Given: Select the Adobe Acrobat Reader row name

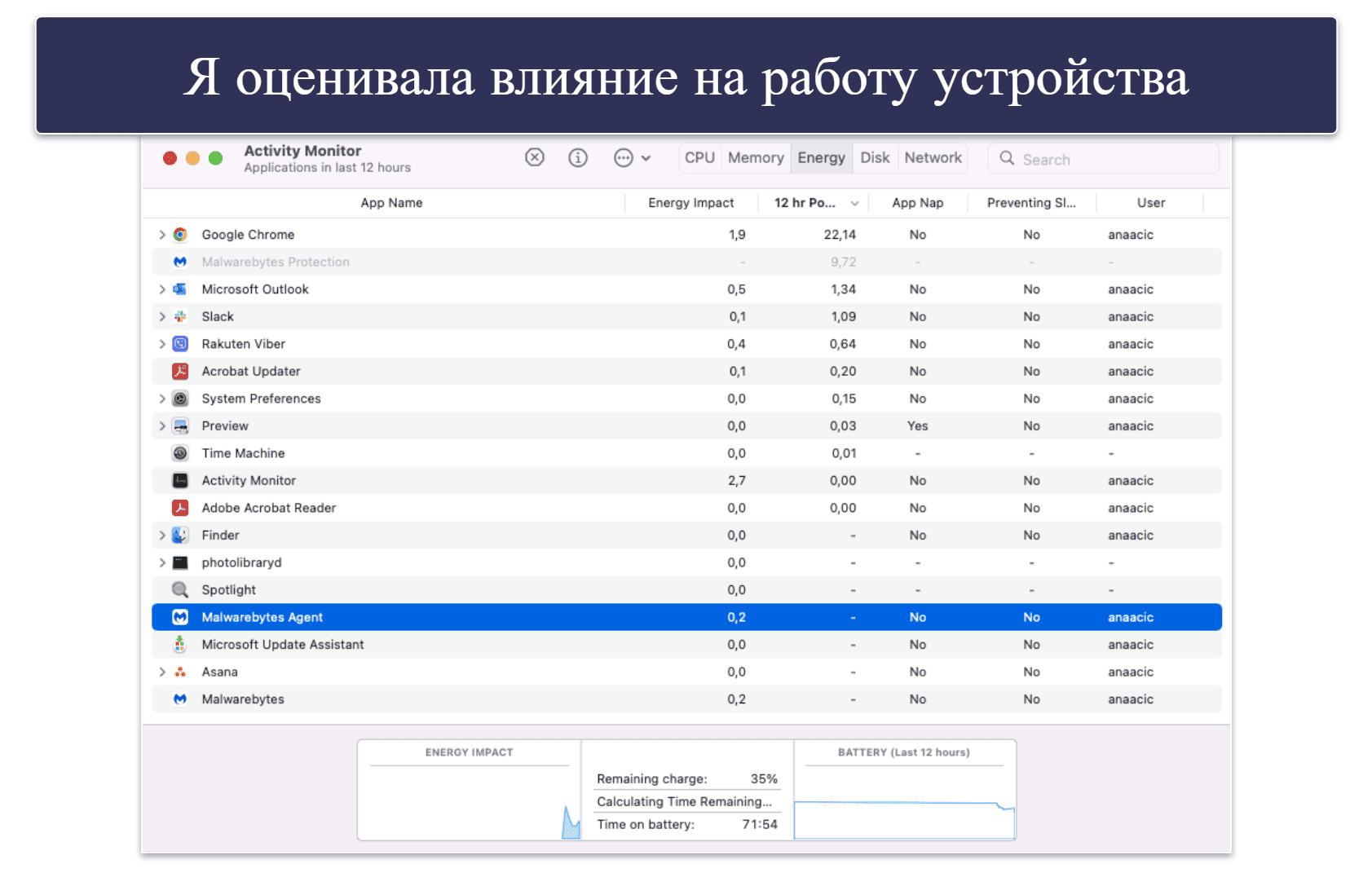Looking at the screenshot, I should (268, 508).
